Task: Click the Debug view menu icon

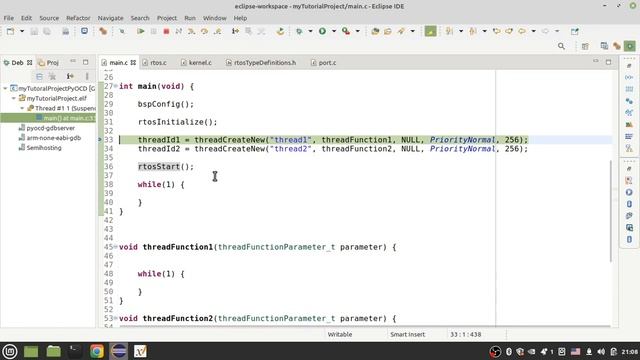Action: coord(87,76)
